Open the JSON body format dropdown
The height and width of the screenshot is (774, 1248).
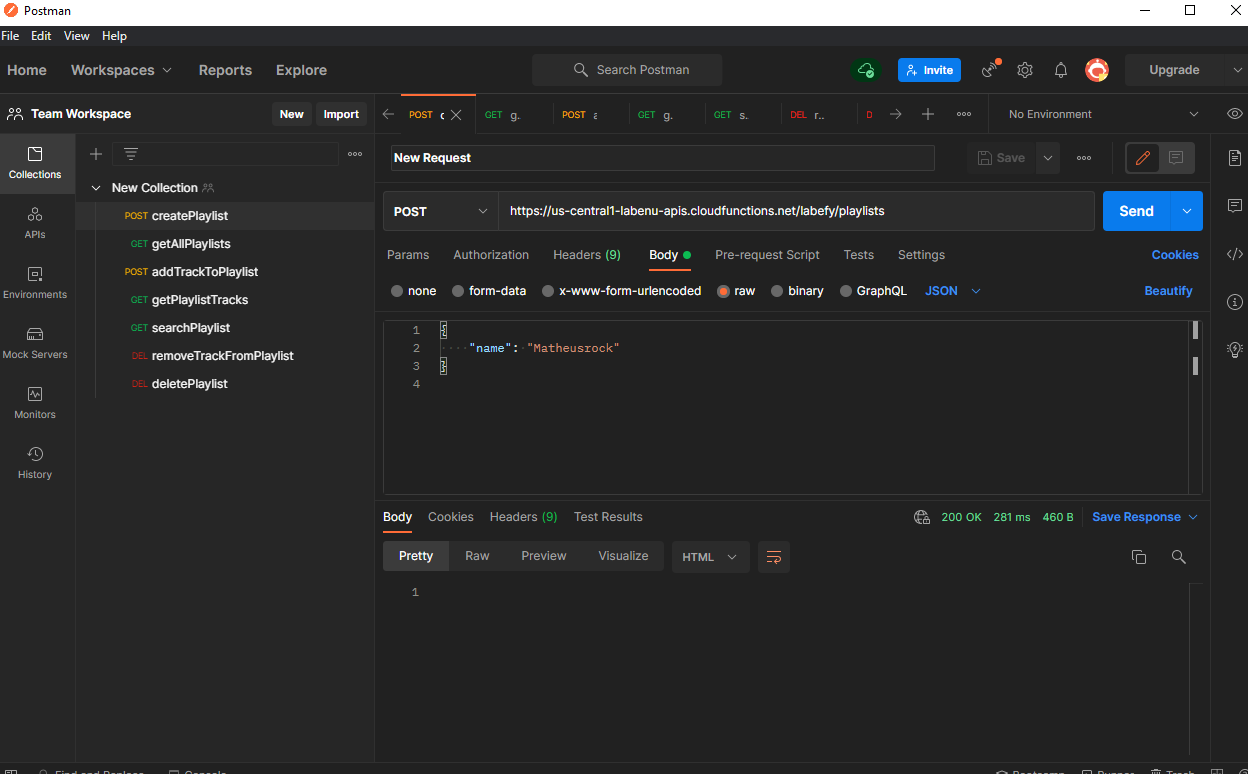tap(953, 291)
